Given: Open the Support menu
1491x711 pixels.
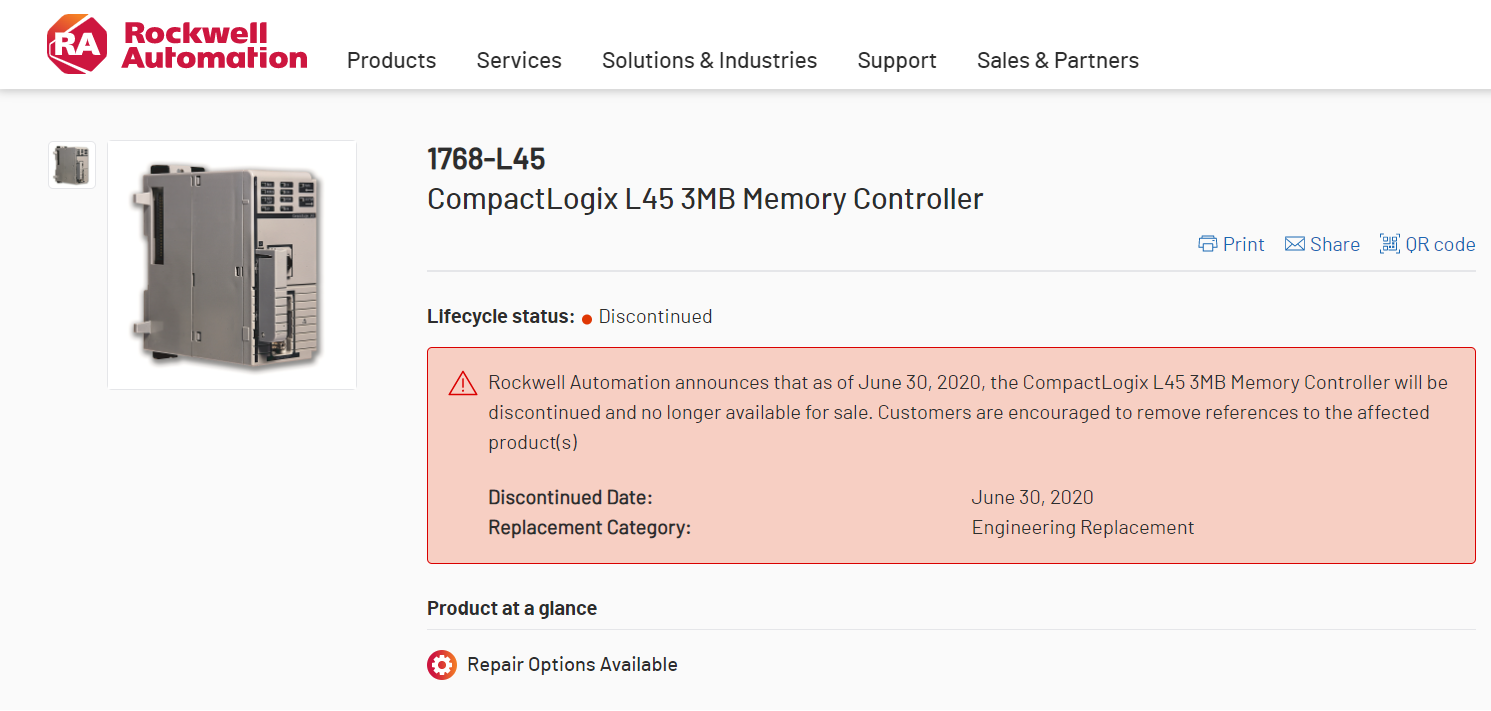Looking at the screenshot, I should [x=897, y=61].
